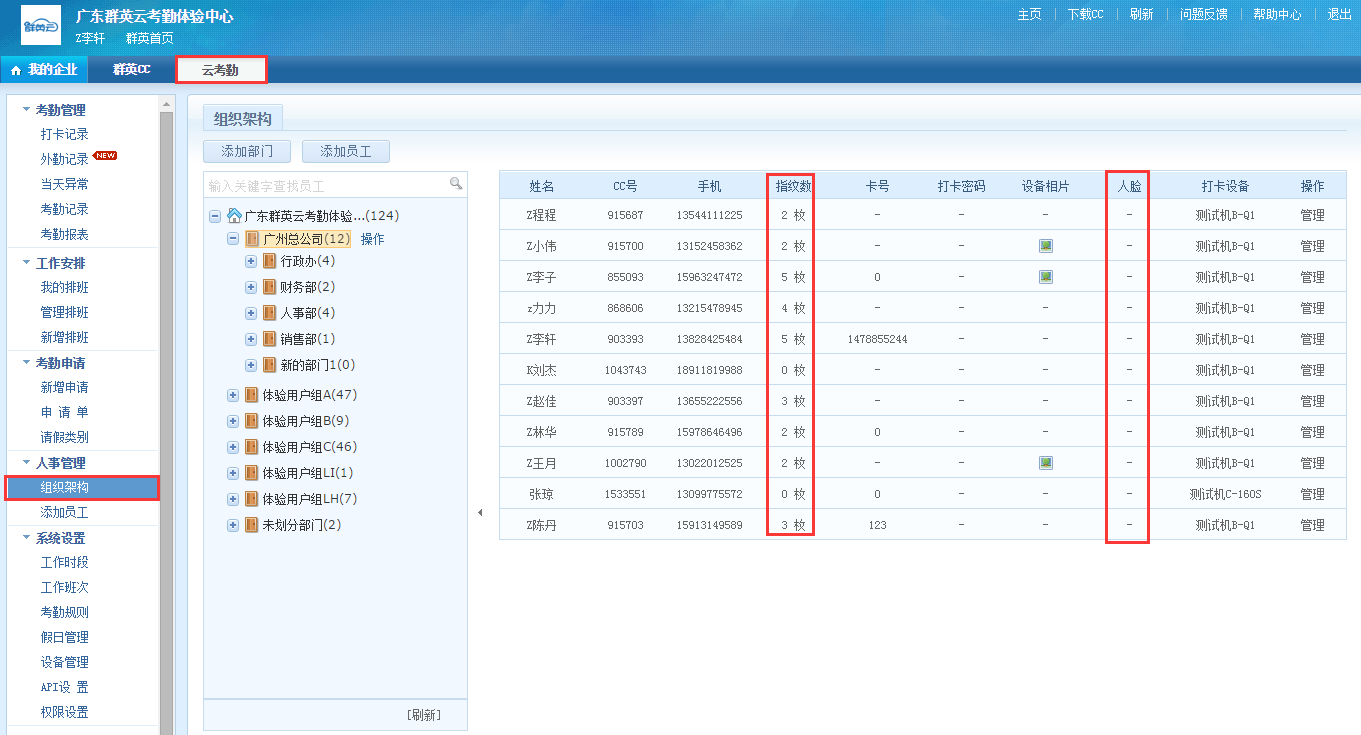The height and width of the screenshot is (735, 1361).
Task: Open device photo icon for Z李子
Action: click(x=1045, y=277)
